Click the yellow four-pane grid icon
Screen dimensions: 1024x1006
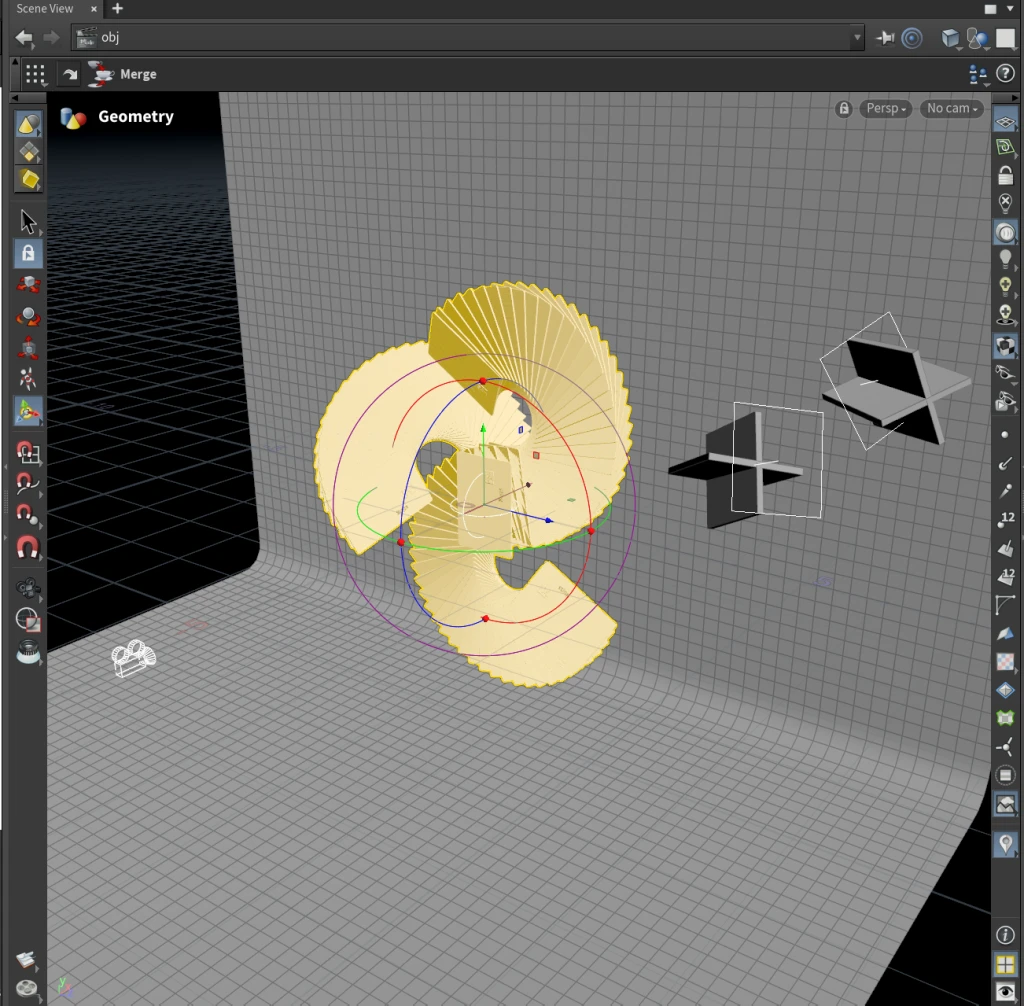[x=1006, y=964]
